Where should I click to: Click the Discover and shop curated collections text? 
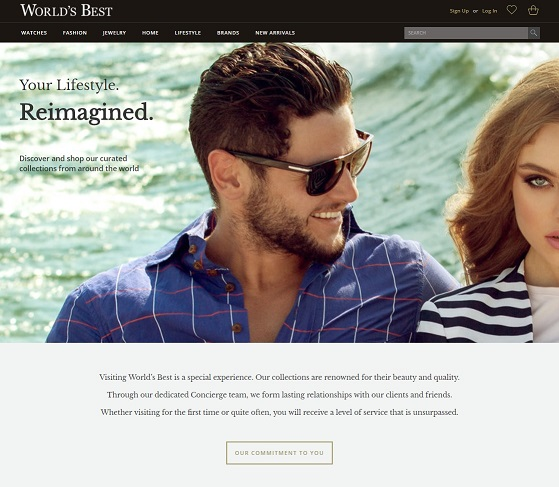click(79, 163)
